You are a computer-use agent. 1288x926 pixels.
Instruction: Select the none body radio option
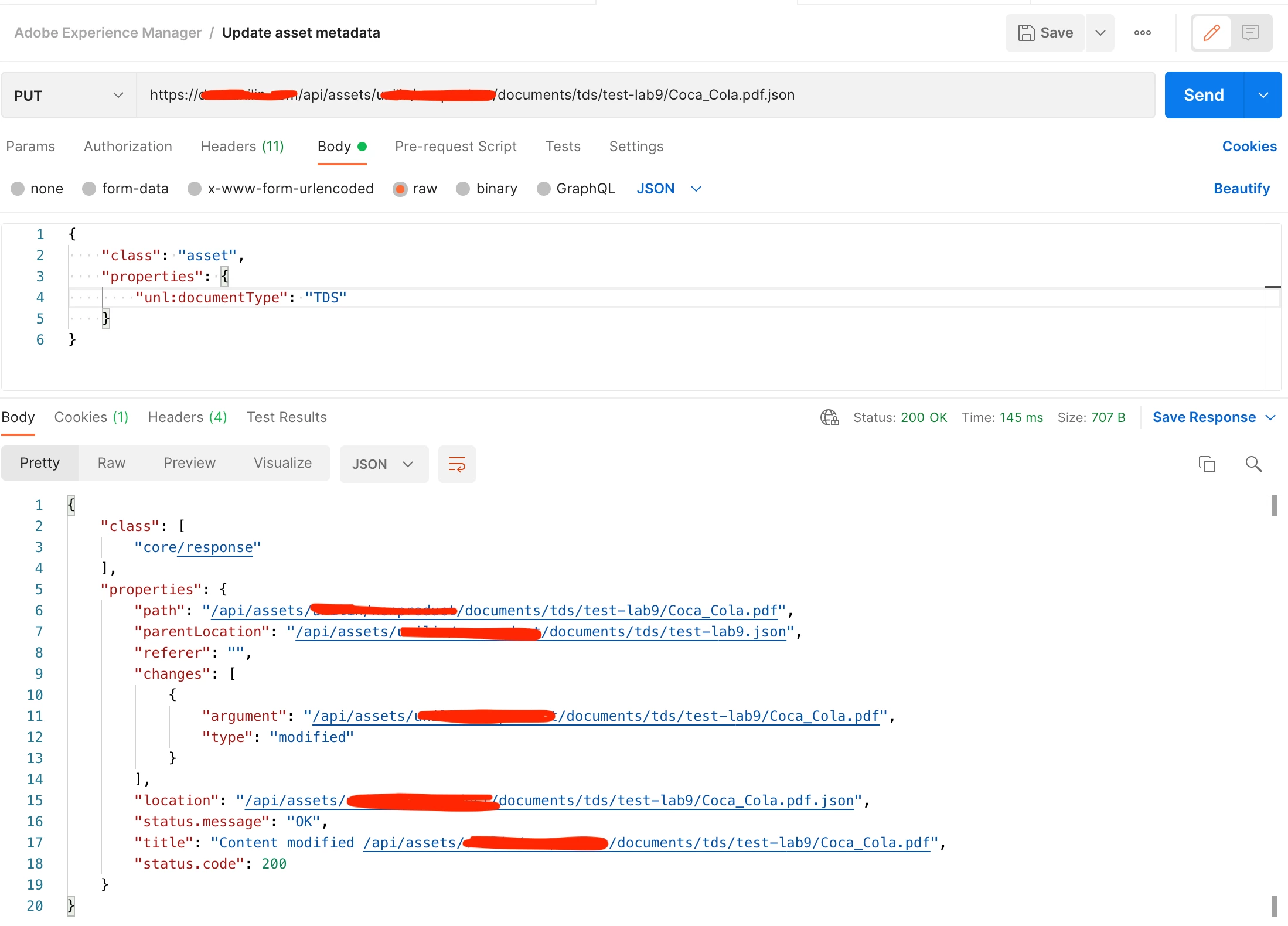tap(18, 189)
